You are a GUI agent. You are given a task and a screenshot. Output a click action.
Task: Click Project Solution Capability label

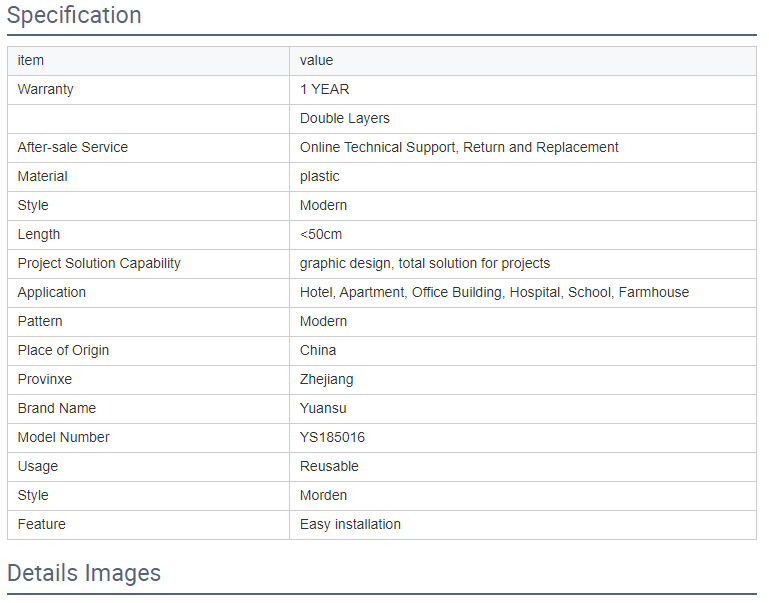coord(99,264)
